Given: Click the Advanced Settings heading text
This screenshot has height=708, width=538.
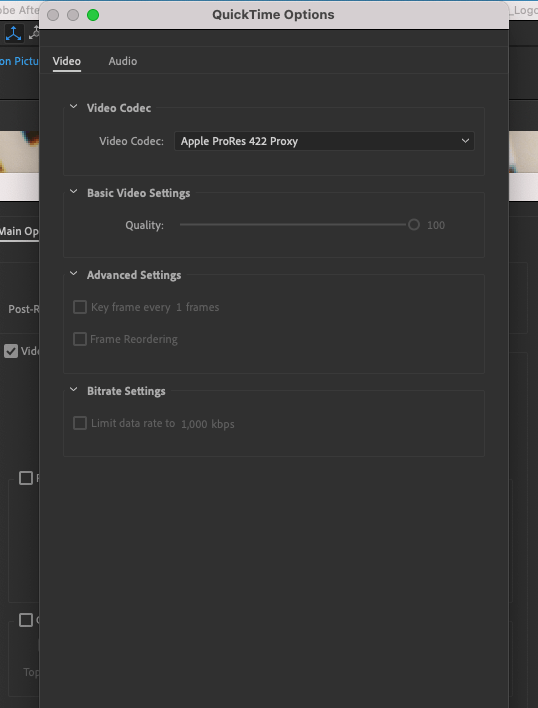Looking at the screenshot, I should pyautogui.click(x=134, y=275).
